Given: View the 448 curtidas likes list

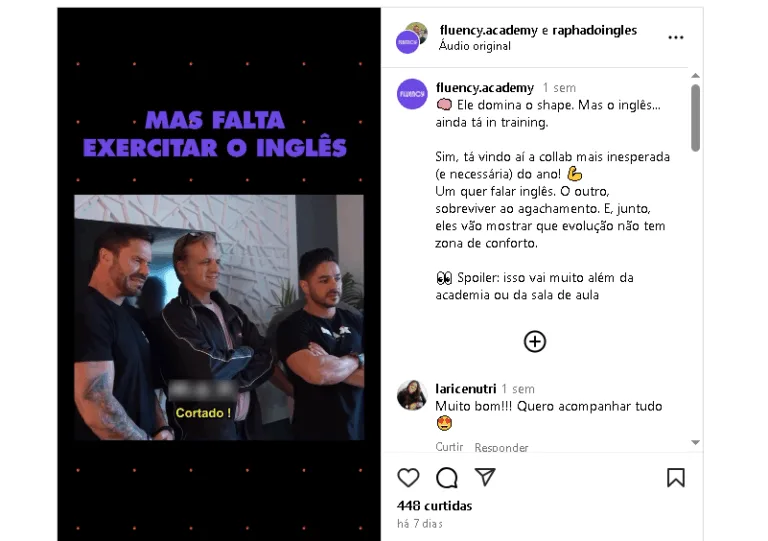Looking at the screenshot, I should pos(434,506).
